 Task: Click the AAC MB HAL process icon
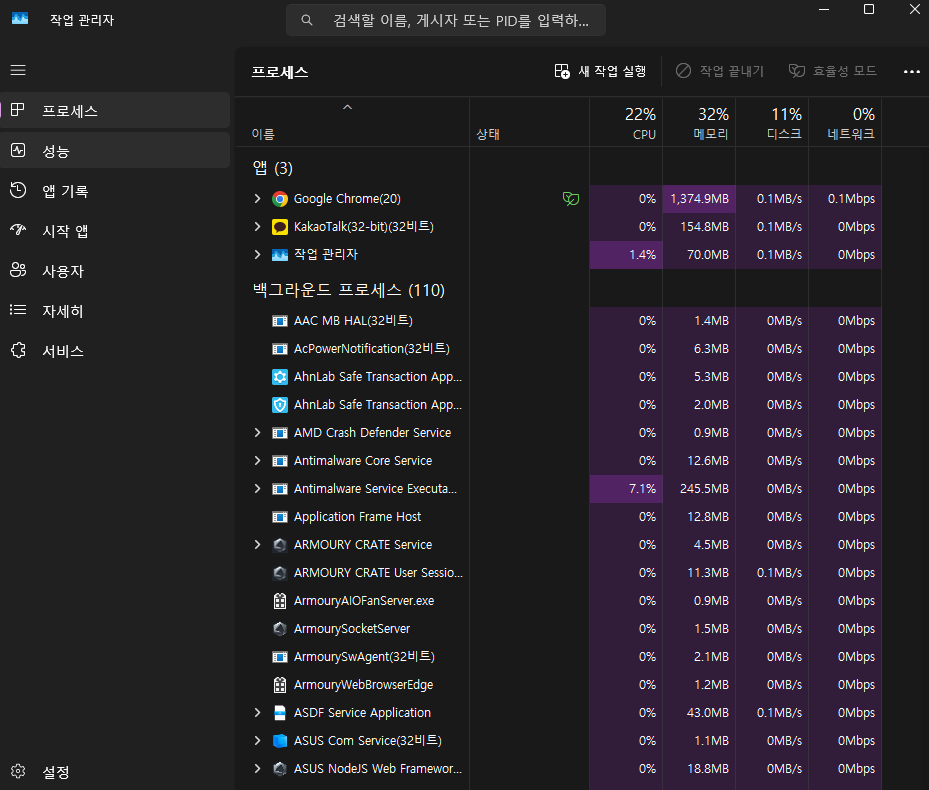[280, 321]
